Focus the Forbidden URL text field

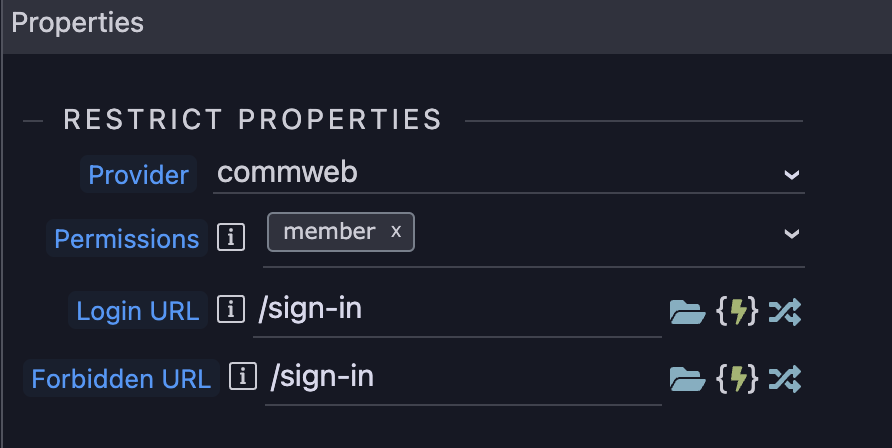pyautogui.click(x=463, y=379)
